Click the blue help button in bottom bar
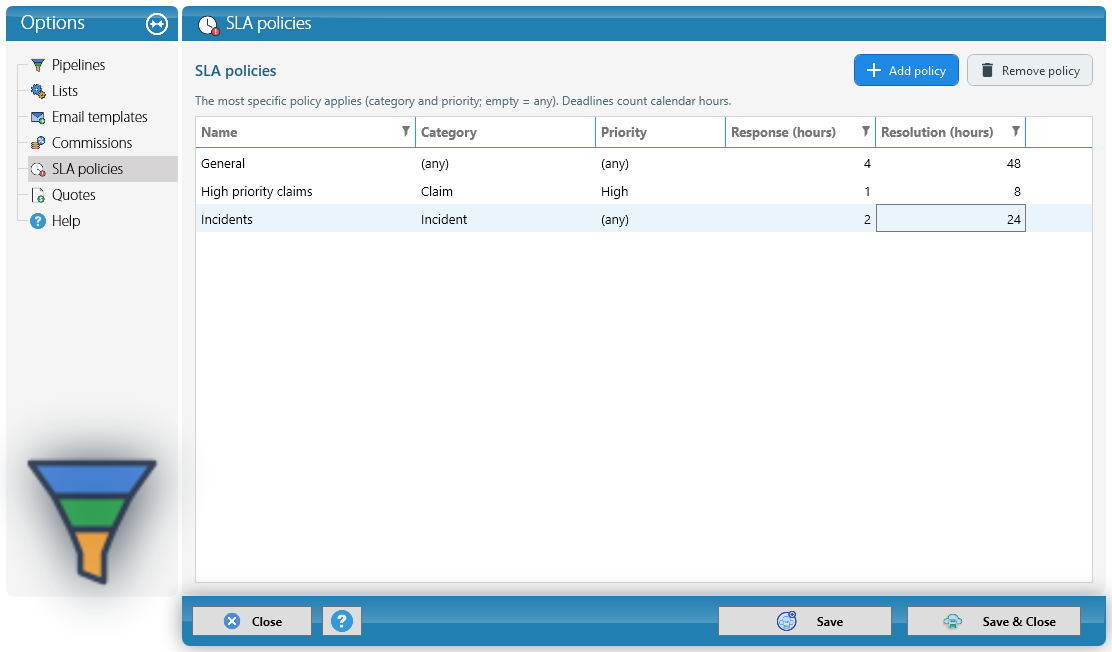Screen dimensions: 1112x652 tap(342, 621)
